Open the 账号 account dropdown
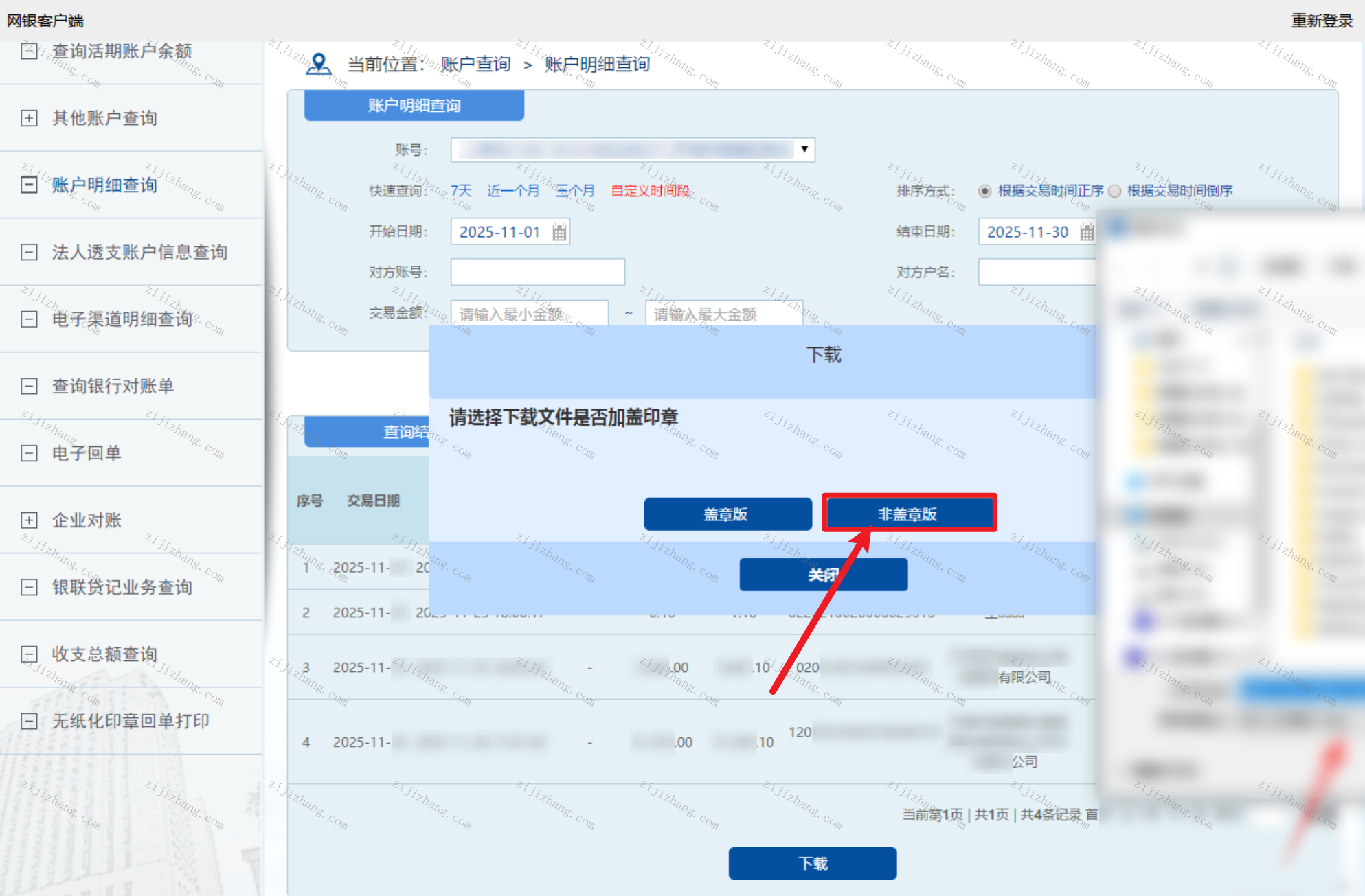 [804, 150]
